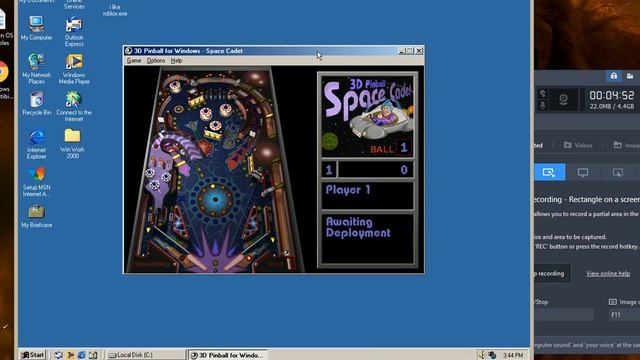640x360 pixels.
Task: Open the Win Work 2000 folder
Action: 72,143
